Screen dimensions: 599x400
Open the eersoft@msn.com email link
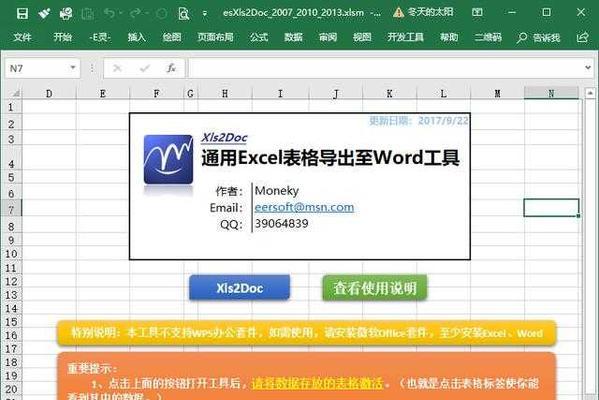[304, 207]
